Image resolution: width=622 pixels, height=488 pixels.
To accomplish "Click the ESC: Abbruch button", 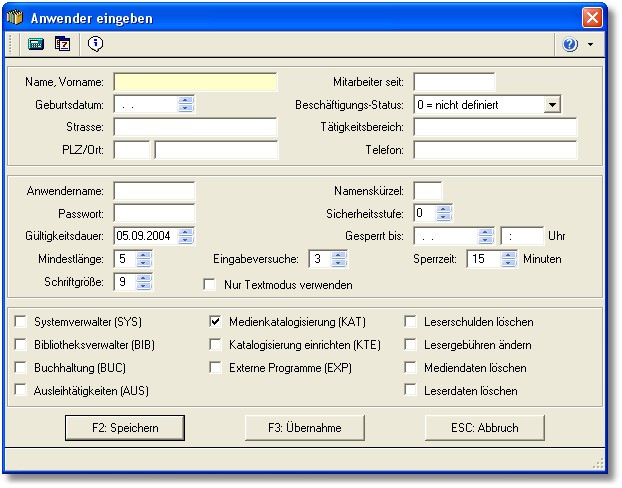I will (484, 427).
